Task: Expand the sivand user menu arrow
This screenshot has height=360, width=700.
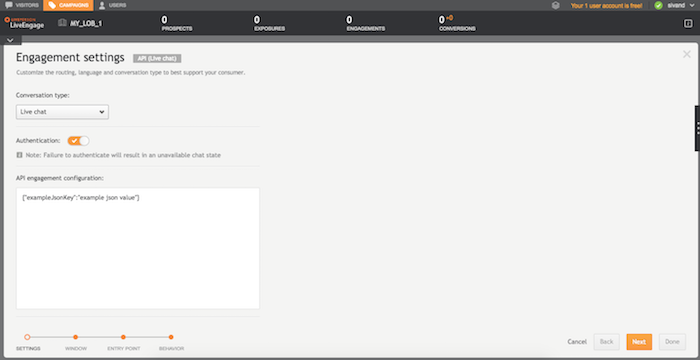Action: pos(692,6)
